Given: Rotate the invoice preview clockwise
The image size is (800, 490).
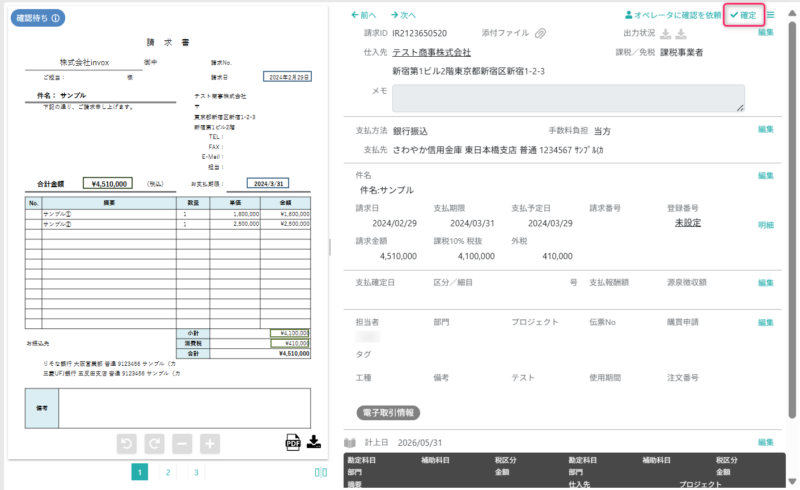Looking at the screenshot, I should (x=154, y=444).
